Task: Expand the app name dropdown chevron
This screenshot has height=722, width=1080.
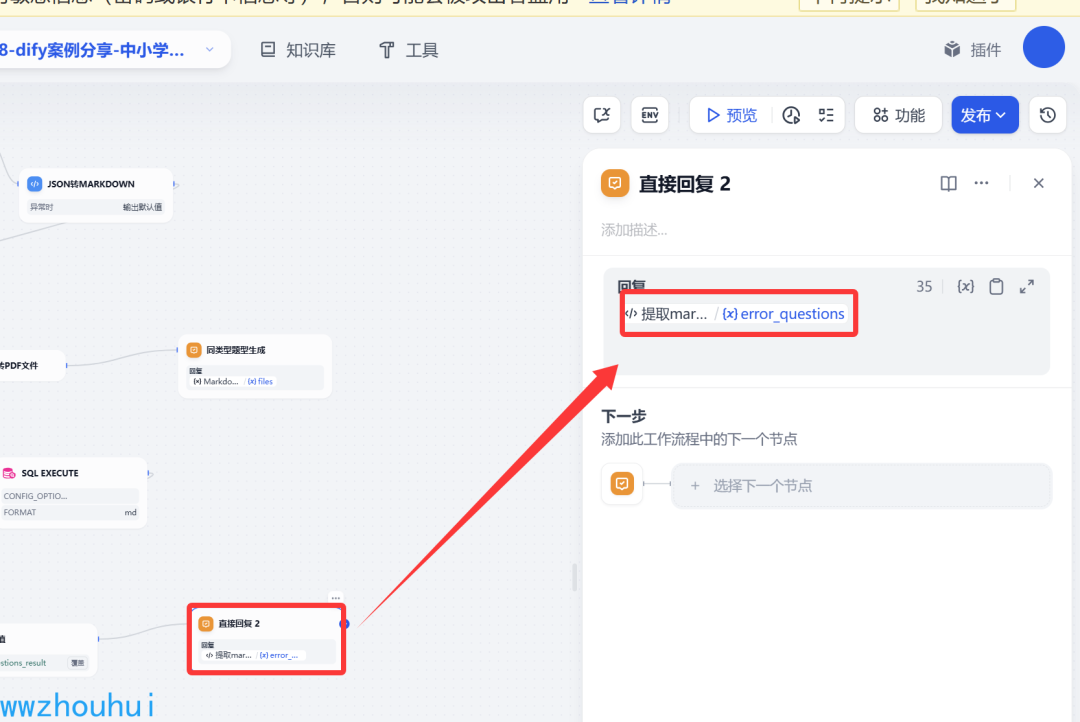Action: click(x=209, y=50)
